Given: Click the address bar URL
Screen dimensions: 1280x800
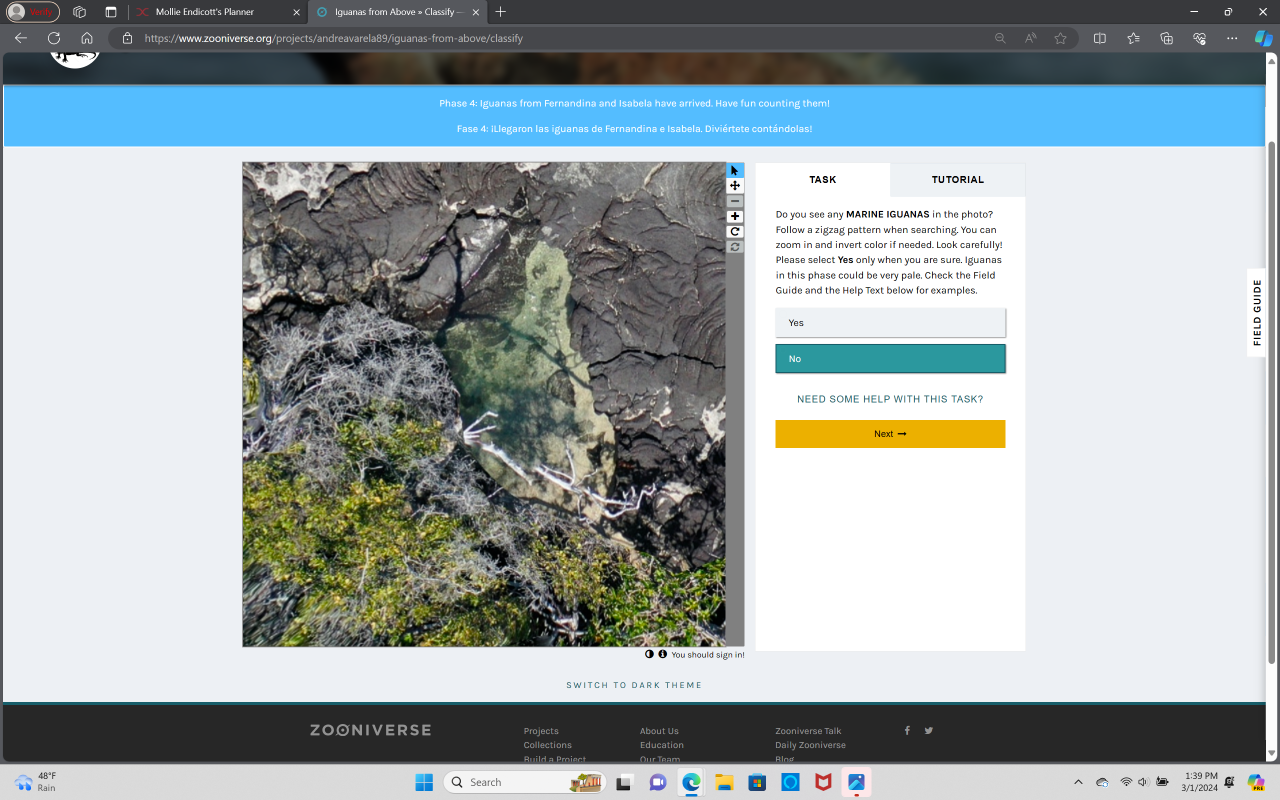Looking at the screenshot, I should pos(334,38).
